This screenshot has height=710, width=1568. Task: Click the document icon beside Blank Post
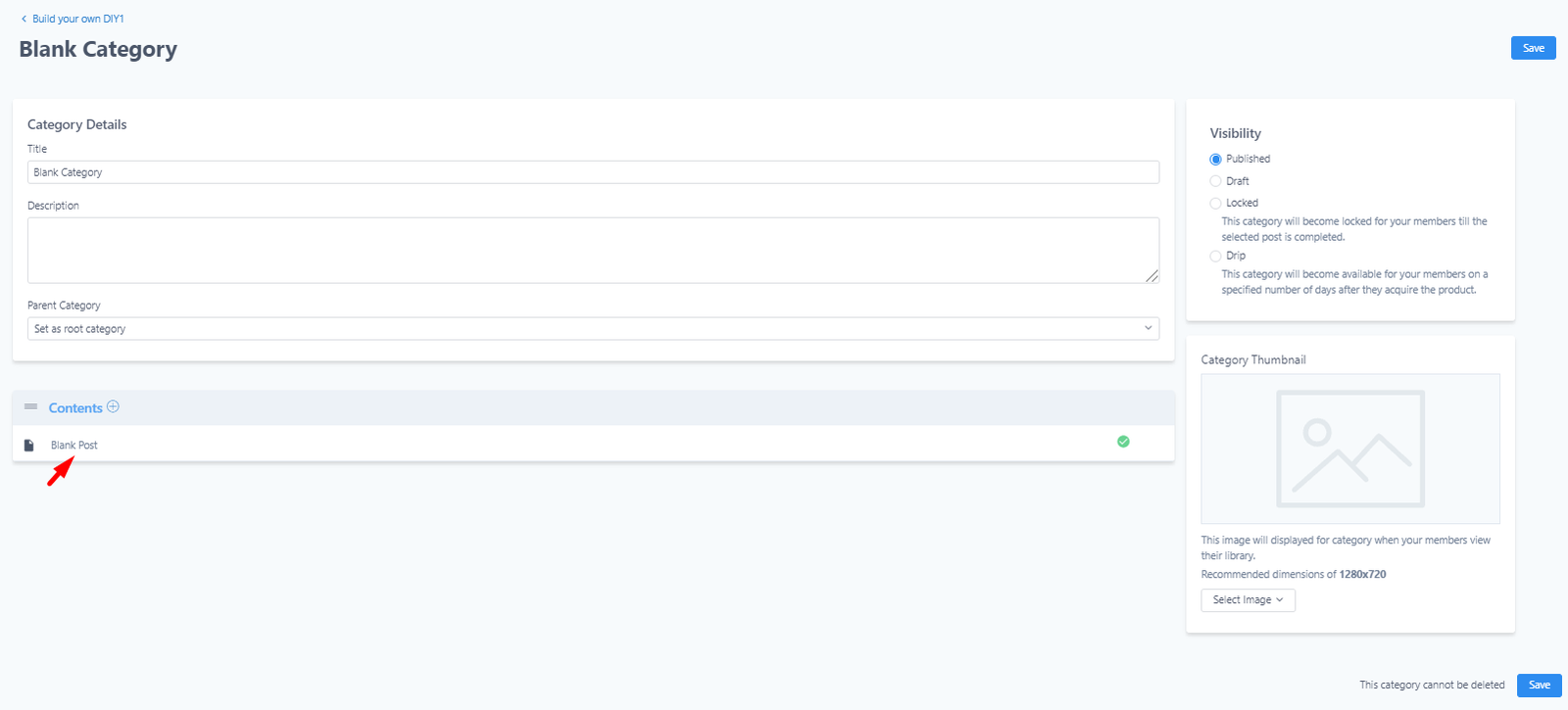(x=29, y=446)
